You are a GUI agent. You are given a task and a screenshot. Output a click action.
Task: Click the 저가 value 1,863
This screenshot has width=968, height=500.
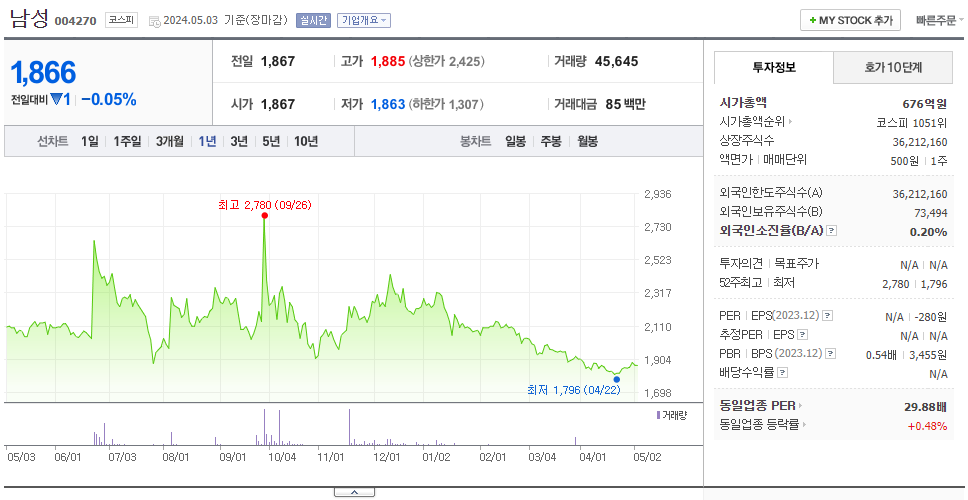point(388,104)
